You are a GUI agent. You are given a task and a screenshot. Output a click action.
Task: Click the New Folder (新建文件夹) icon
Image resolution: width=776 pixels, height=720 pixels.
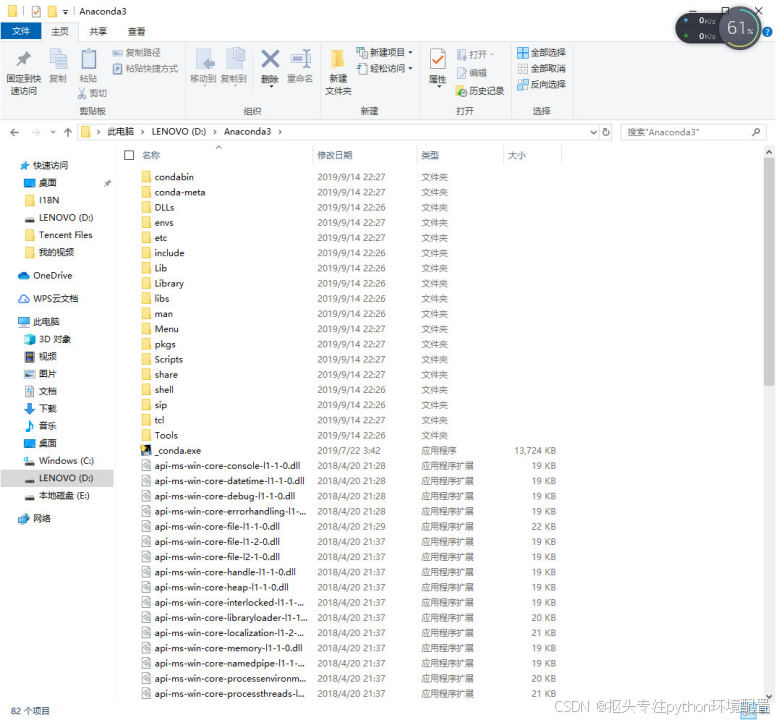pos(338,60)
